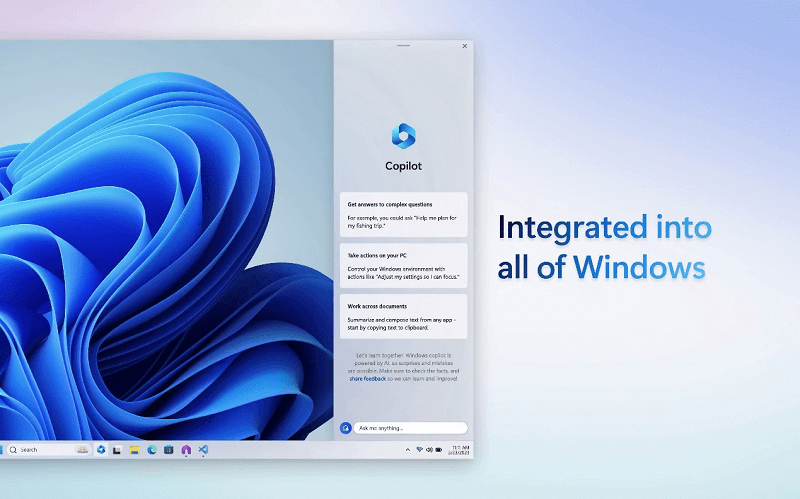Expand the hidden system tray icons chevron
Image resolution: width=800 pixels, height=499 pixels.
(407, 450)
